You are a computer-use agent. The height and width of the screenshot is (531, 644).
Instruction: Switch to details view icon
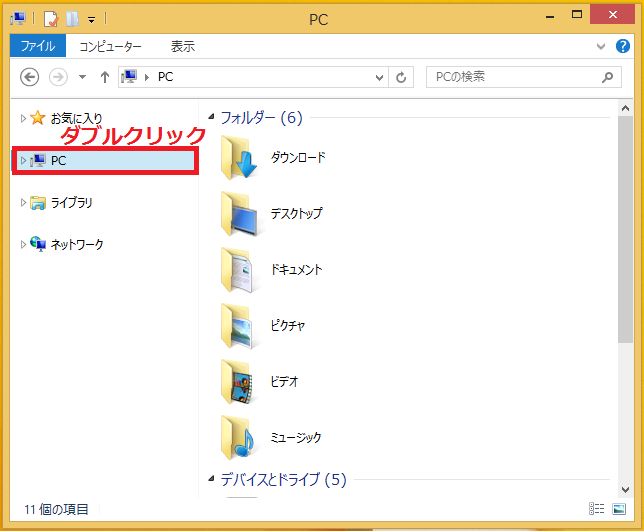click(596, 509)
